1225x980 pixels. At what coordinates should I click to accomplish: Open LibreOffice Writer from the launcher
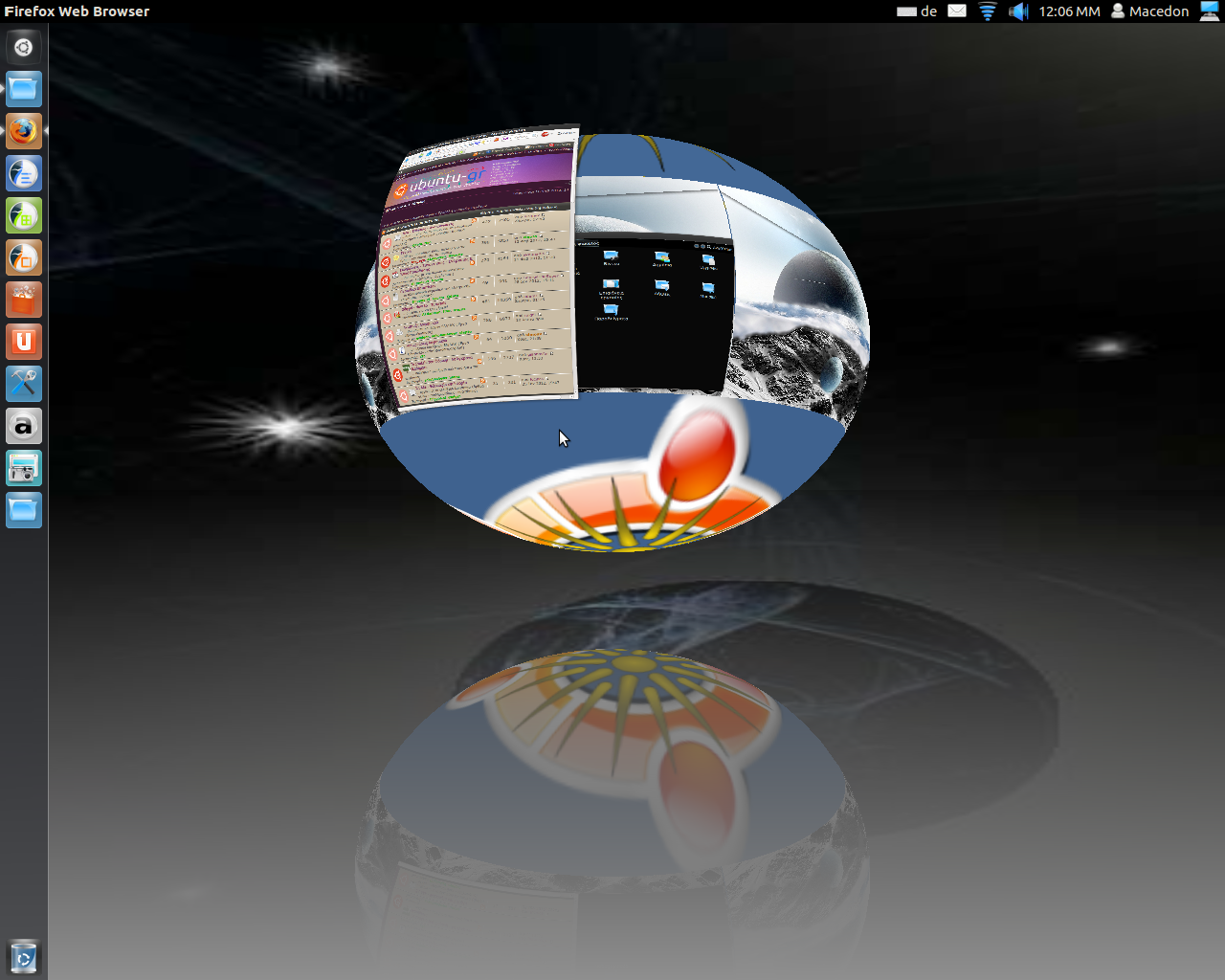[x=24, y=173]
